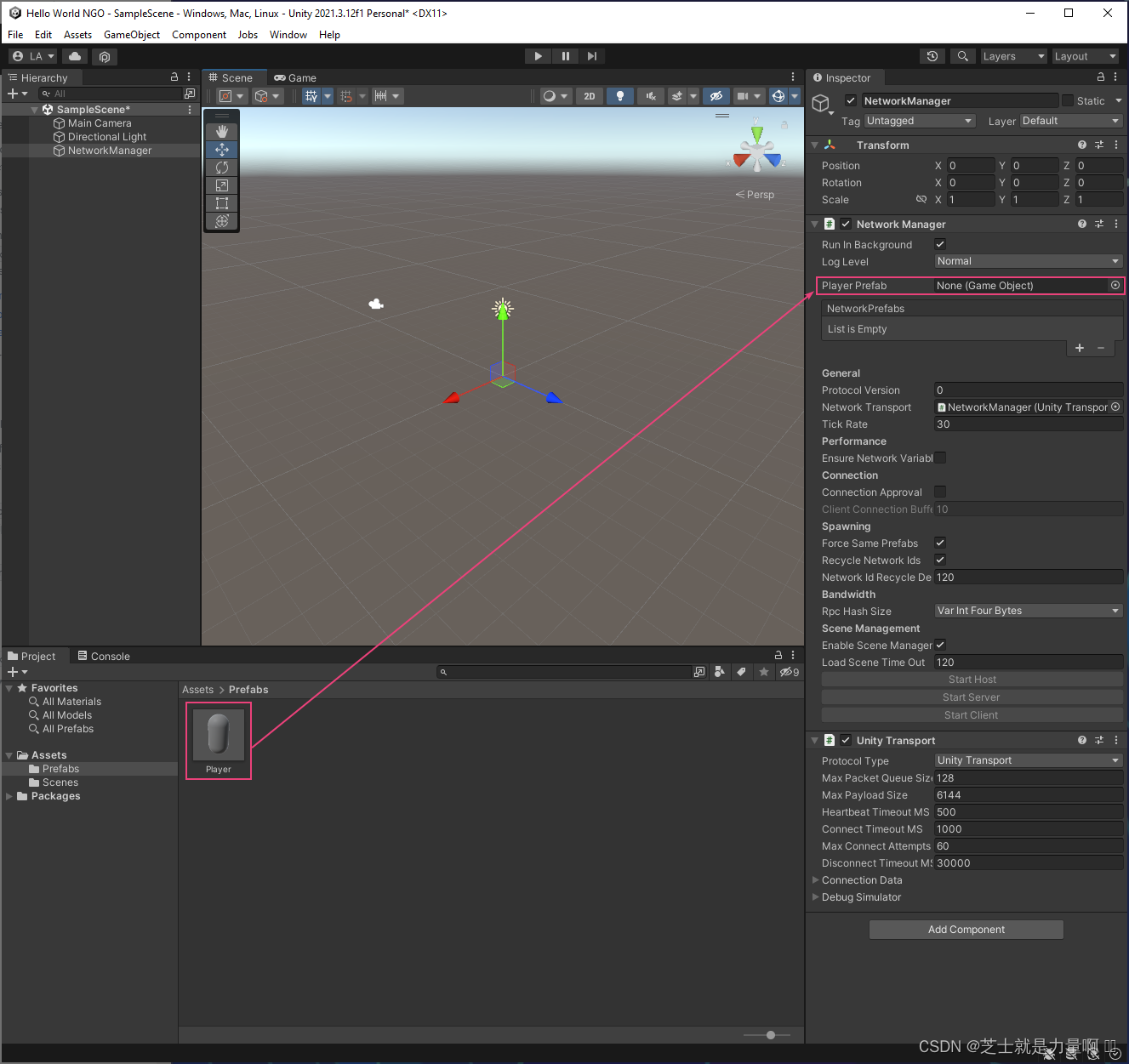This screenshot has height=1064, width=1129.
Task: Toggle scene visibility eye icon
Action: (716, 96)
